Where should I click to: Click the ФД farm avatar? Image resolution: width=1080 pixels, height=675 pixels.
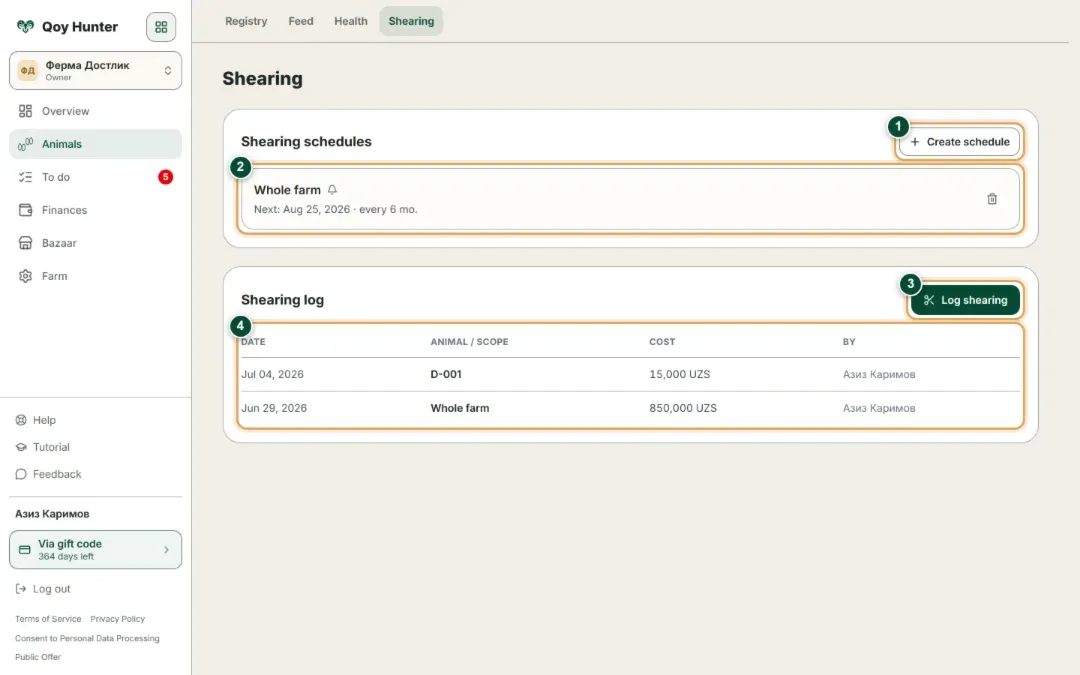[28, 70]
